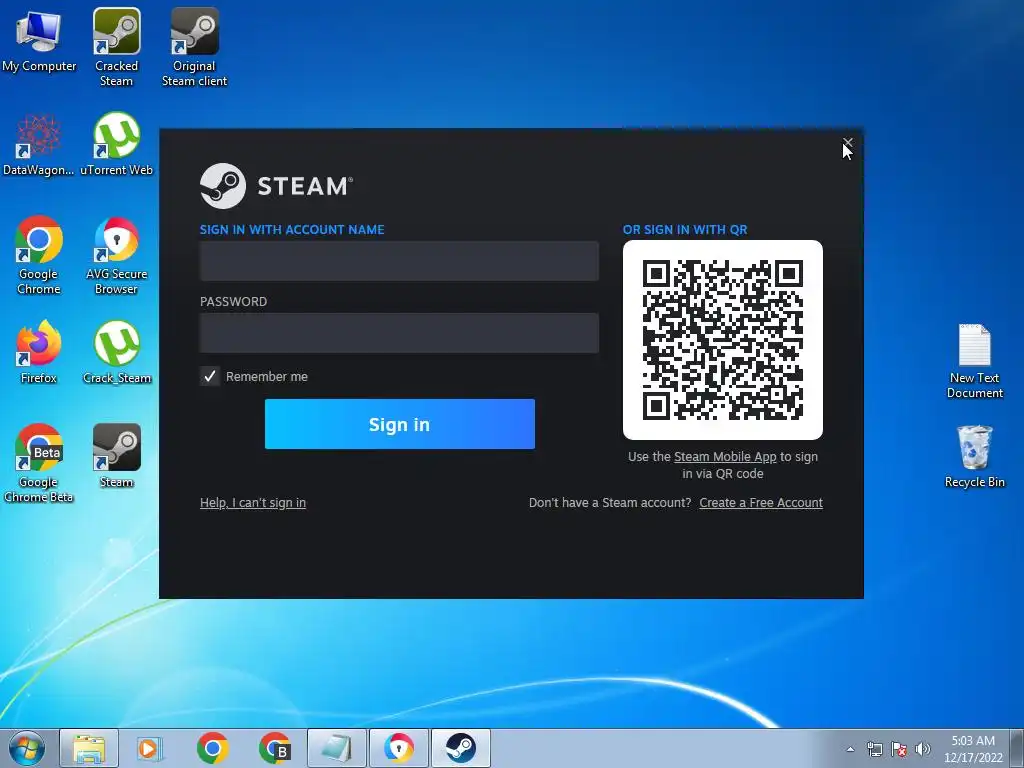1024x768 pixels.
Task: Select AVG Secure Browser desktop icon
Action: pyautogui.click(x=116, y=255)
